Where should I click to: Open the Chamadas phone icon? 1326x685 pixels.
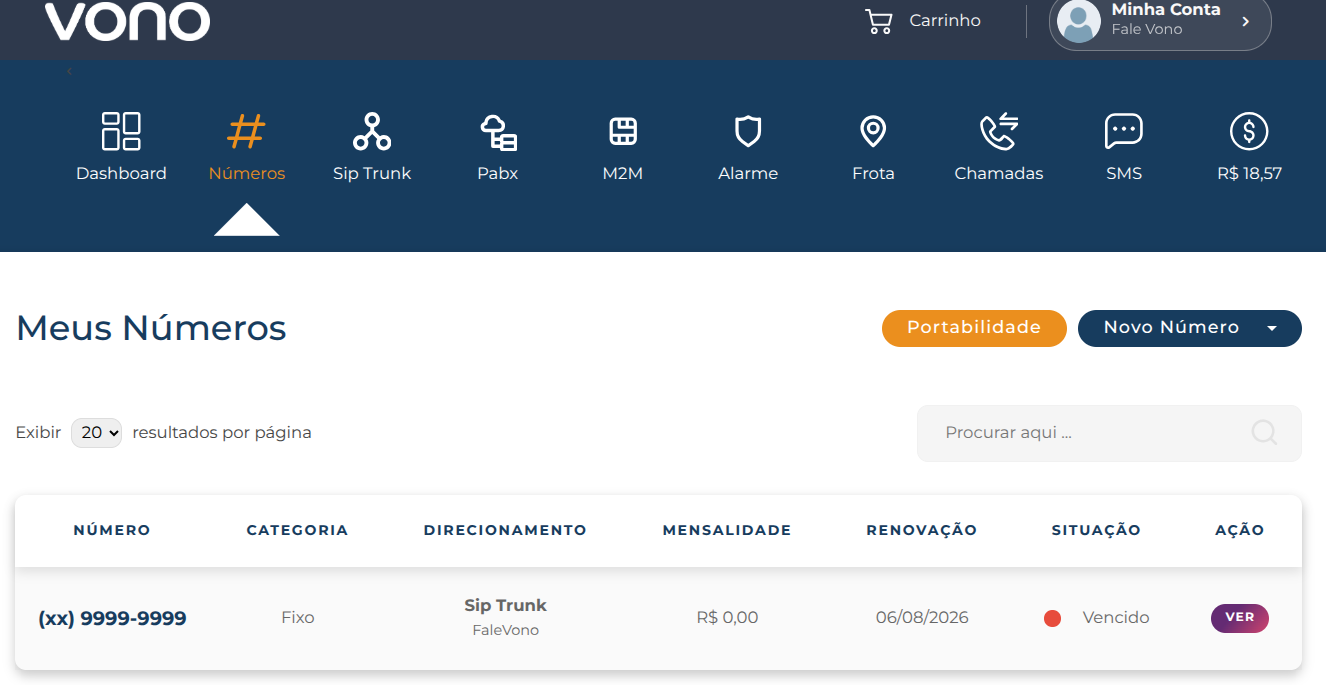click(x=998, y=131)
